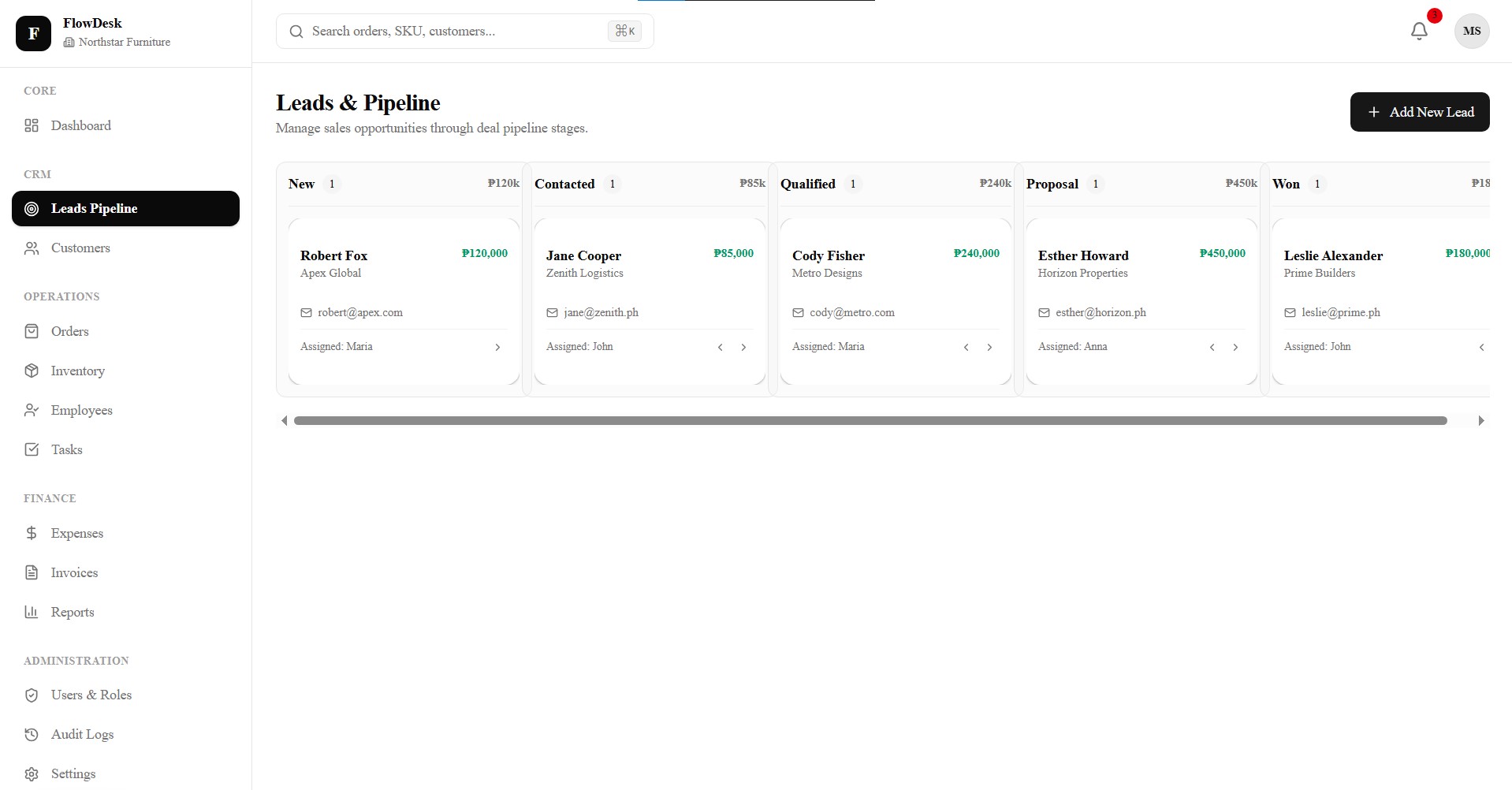Open Tasks page
The width and height of the screenshot is (1512, 790).
point(125,449)
